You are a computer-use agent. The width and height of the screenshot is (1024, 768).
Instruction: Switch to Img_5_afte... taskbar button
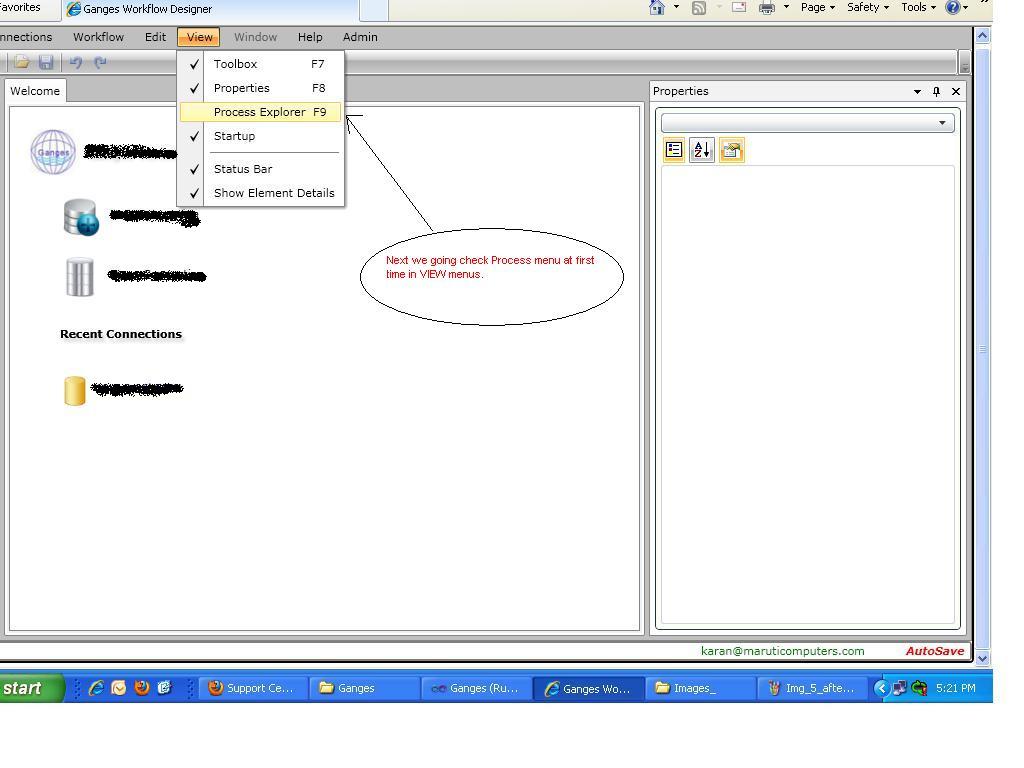tap(812, 688)
